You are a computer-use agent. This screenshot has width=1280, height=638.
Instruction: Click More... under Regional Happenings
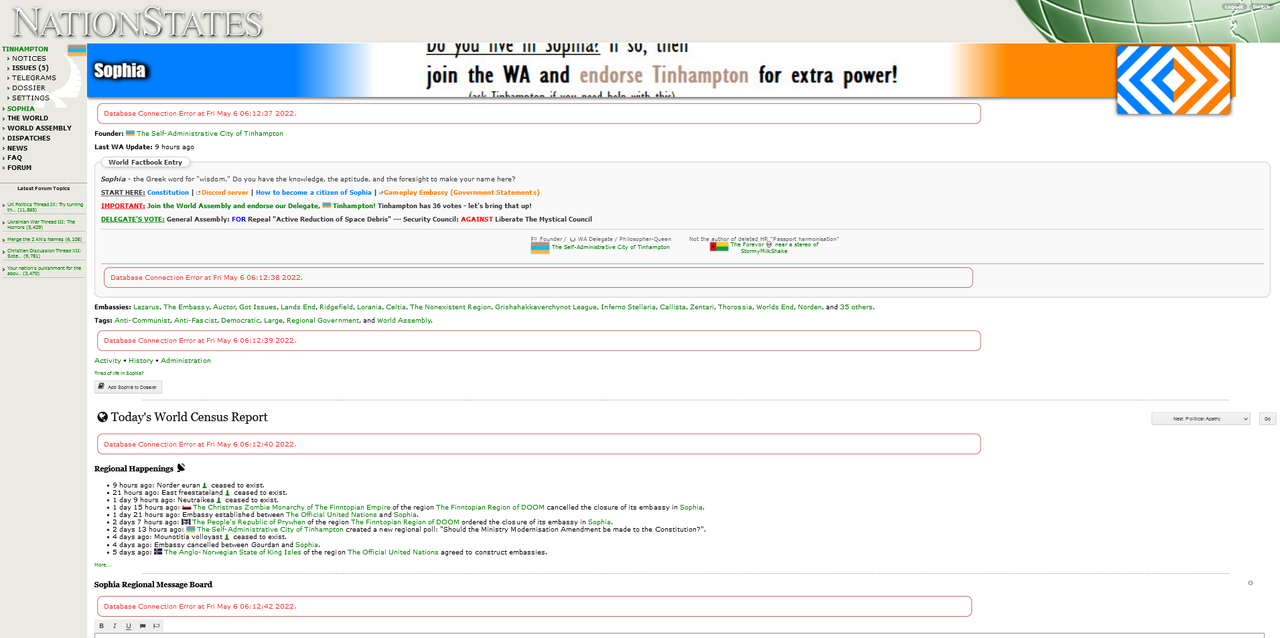coord(103,565)
